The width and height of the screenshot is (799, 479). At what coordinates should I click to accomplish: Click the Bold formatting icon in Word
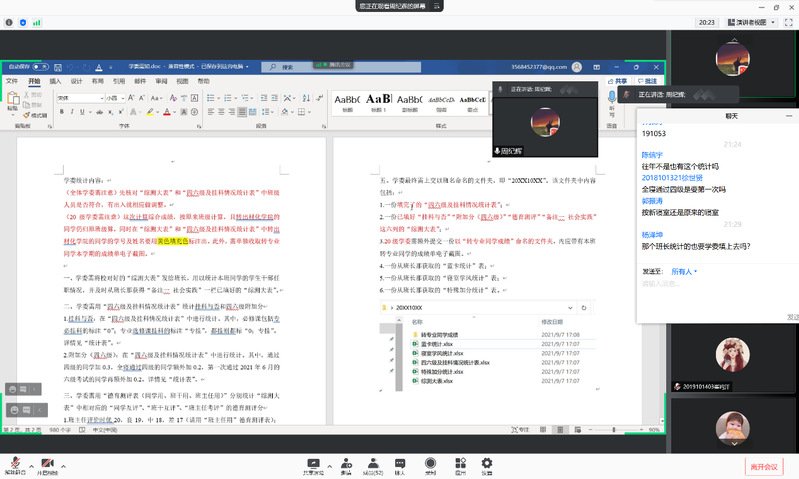61,112
